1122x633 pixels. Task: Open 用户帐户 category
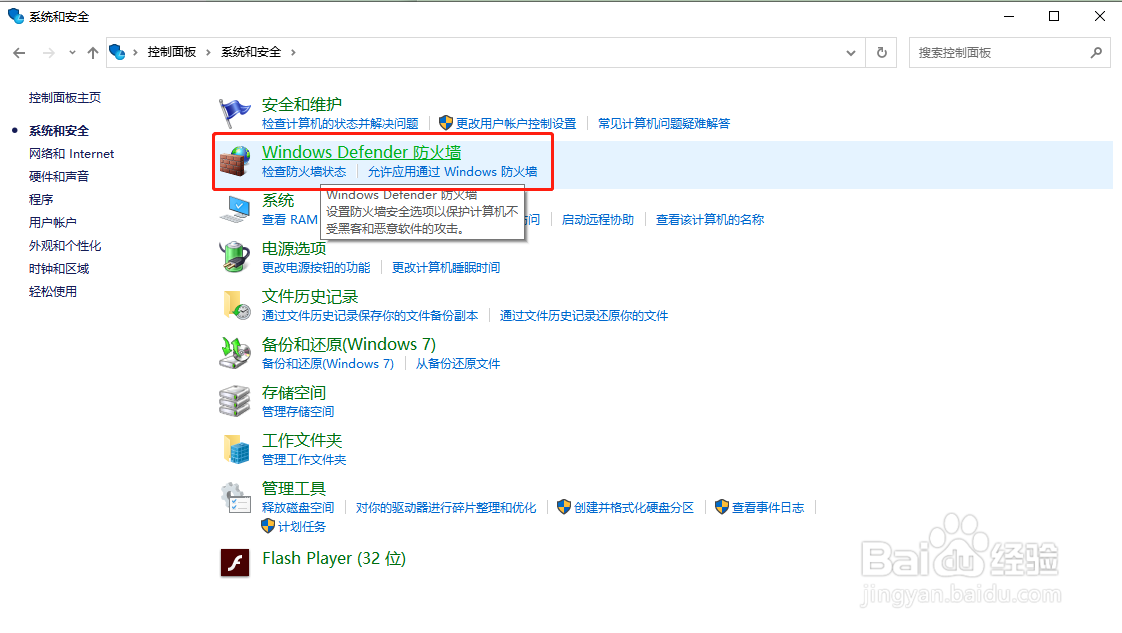point(52,222)
